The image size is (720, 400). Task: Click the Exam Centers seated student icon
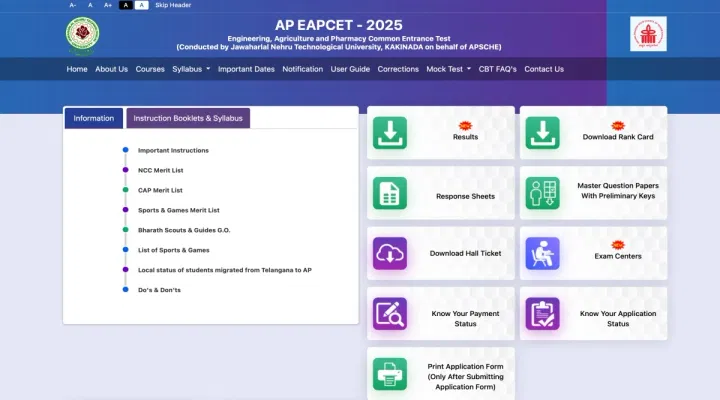coord(542,254)
